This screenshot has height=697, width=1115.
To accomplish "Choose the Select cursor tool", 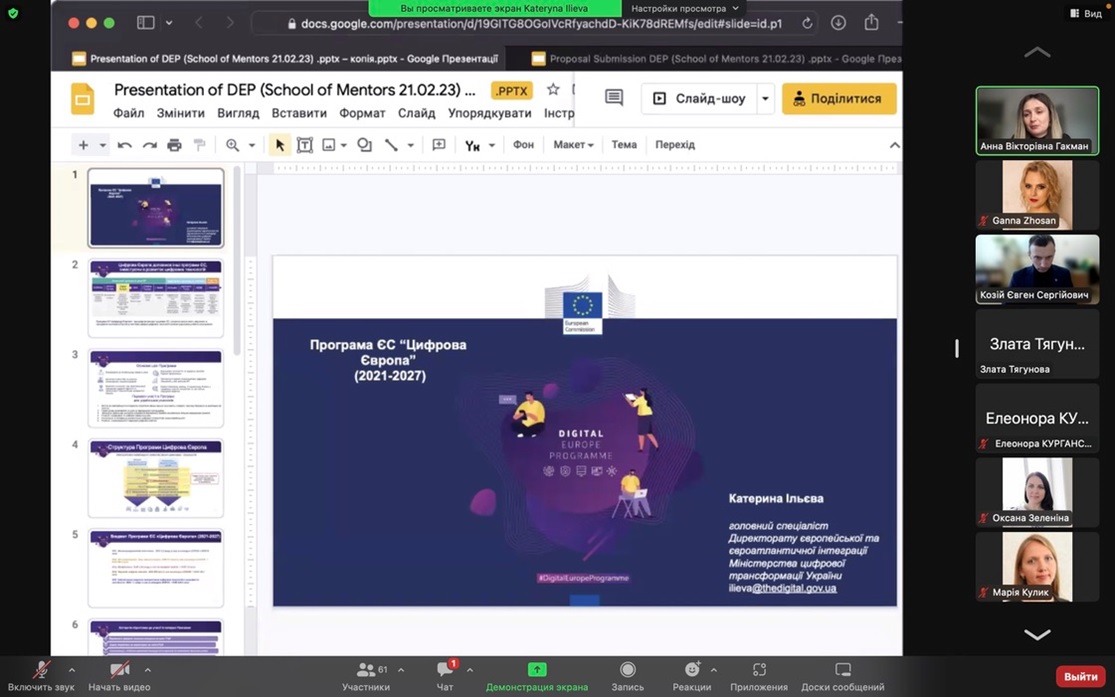I will click(x=280, y=145).
